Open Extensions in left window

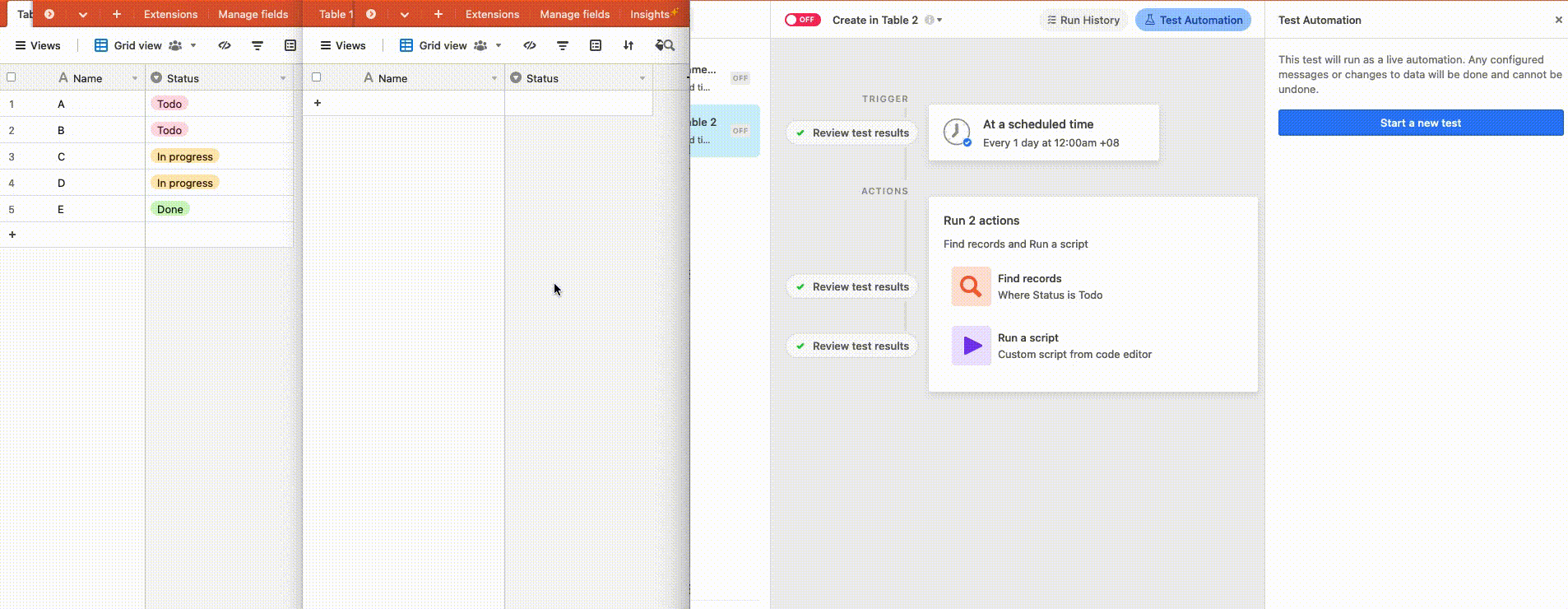click(170, 14)
